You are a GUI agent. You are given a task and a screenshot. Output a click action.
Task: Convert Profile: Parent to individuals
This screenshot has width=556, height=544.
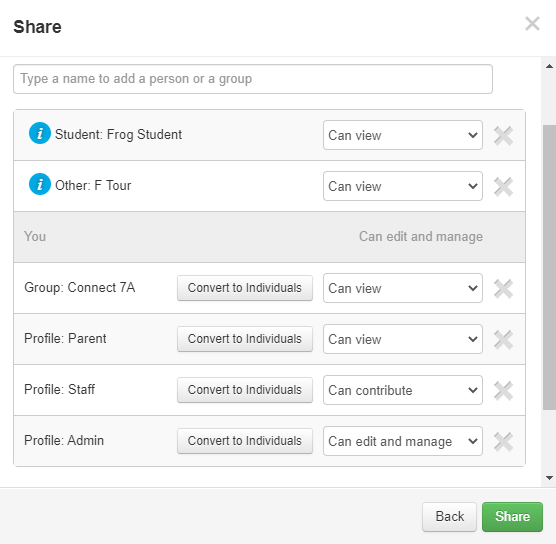click(245, 339)
